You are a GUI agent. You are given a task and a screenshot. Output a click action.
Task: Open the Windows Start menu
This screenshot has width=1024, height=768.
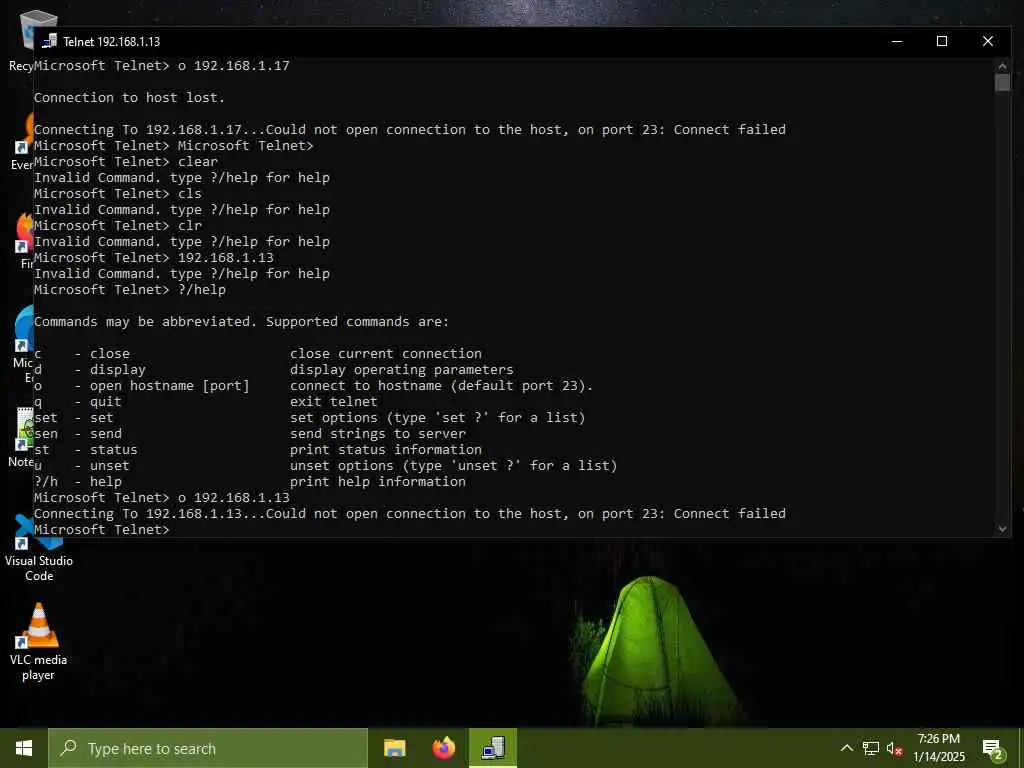(24, 748)
